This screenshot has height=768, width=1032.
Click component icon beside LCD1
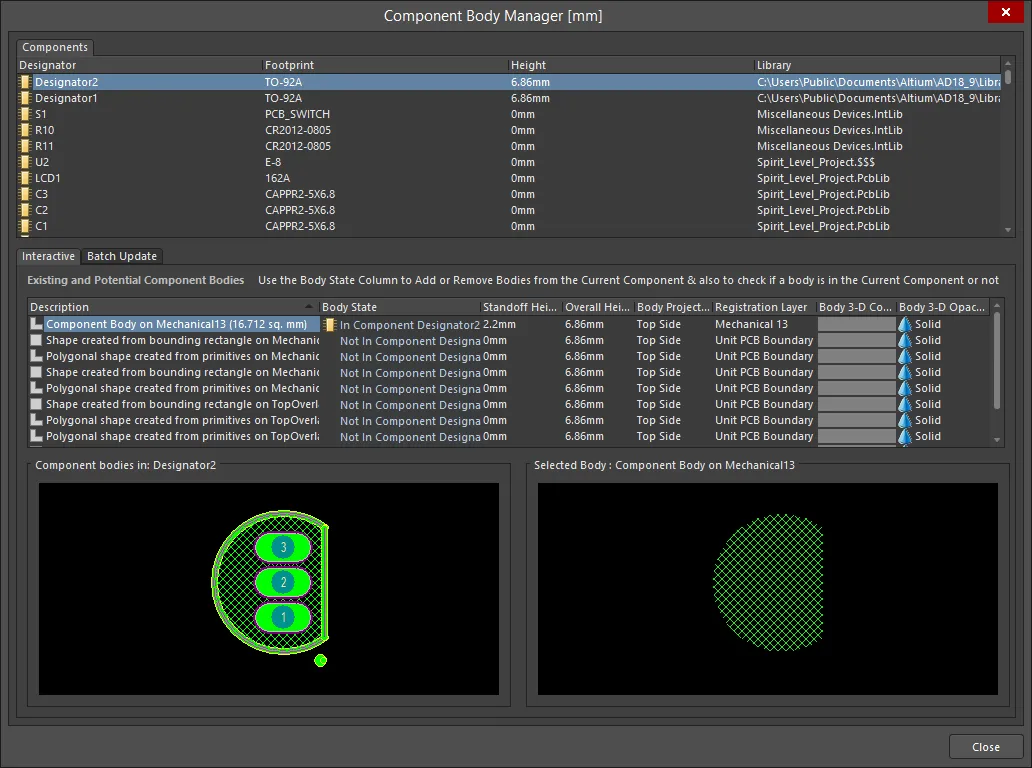coord(25,178)
